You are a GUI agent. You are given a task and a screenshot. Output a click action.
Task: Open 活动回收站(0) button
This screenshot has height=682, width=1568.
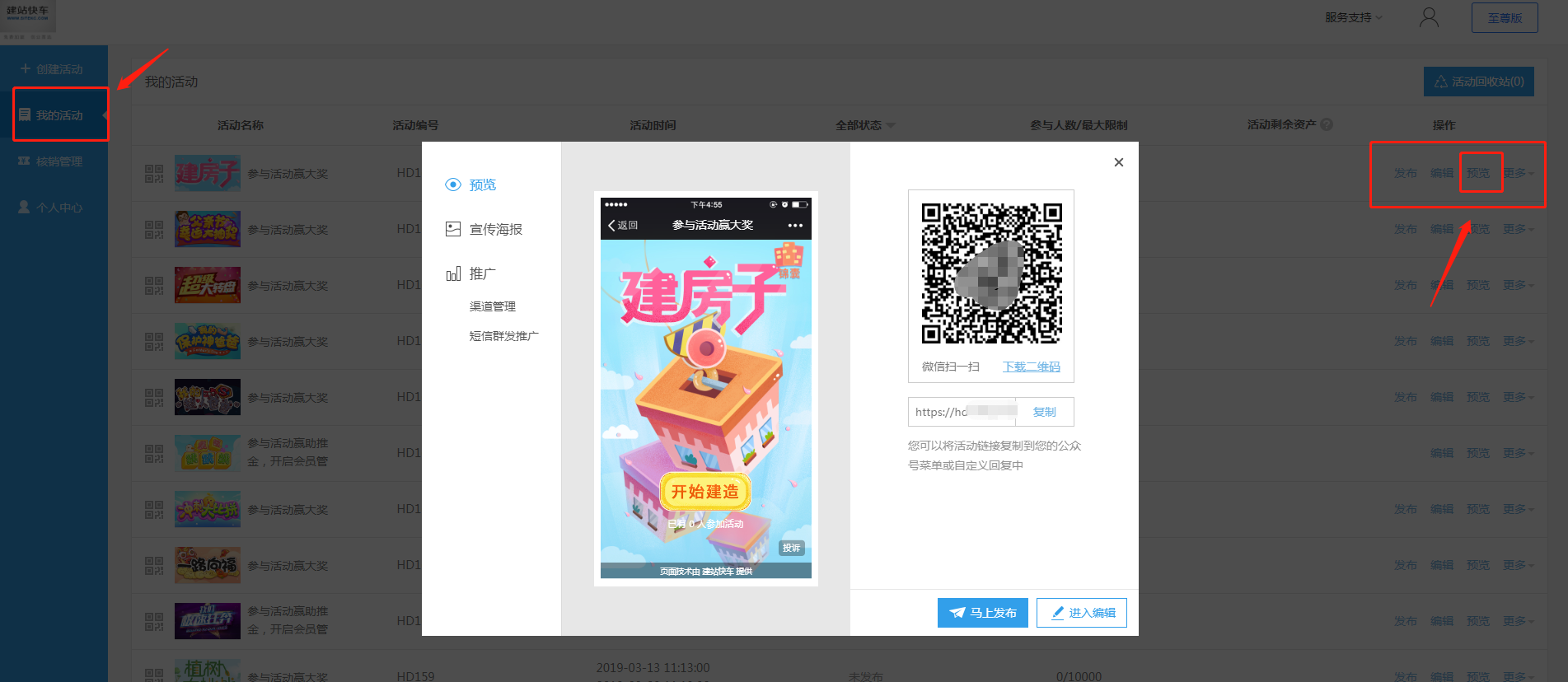[x=1479, y=82]
